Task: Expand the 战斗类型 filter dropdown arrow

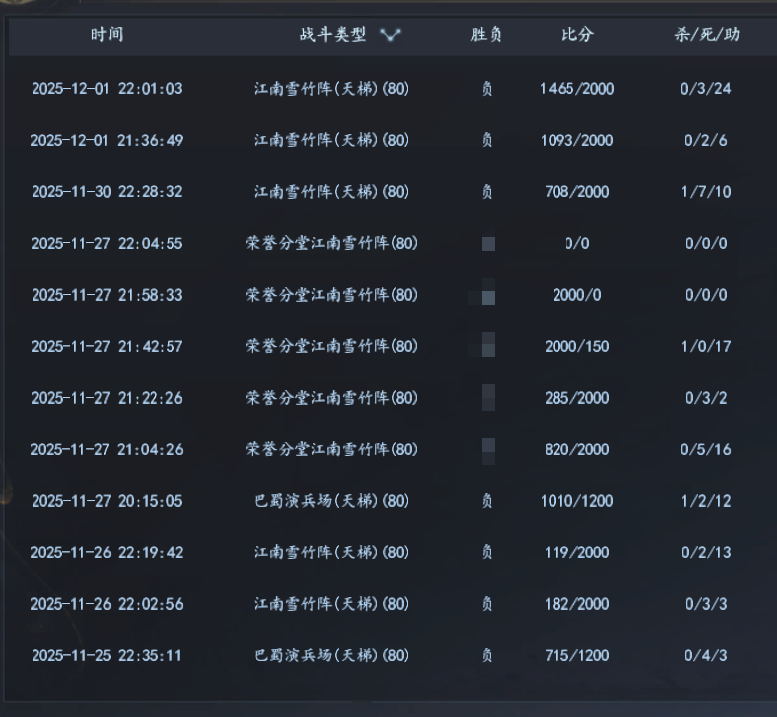Action: [390, 35]
